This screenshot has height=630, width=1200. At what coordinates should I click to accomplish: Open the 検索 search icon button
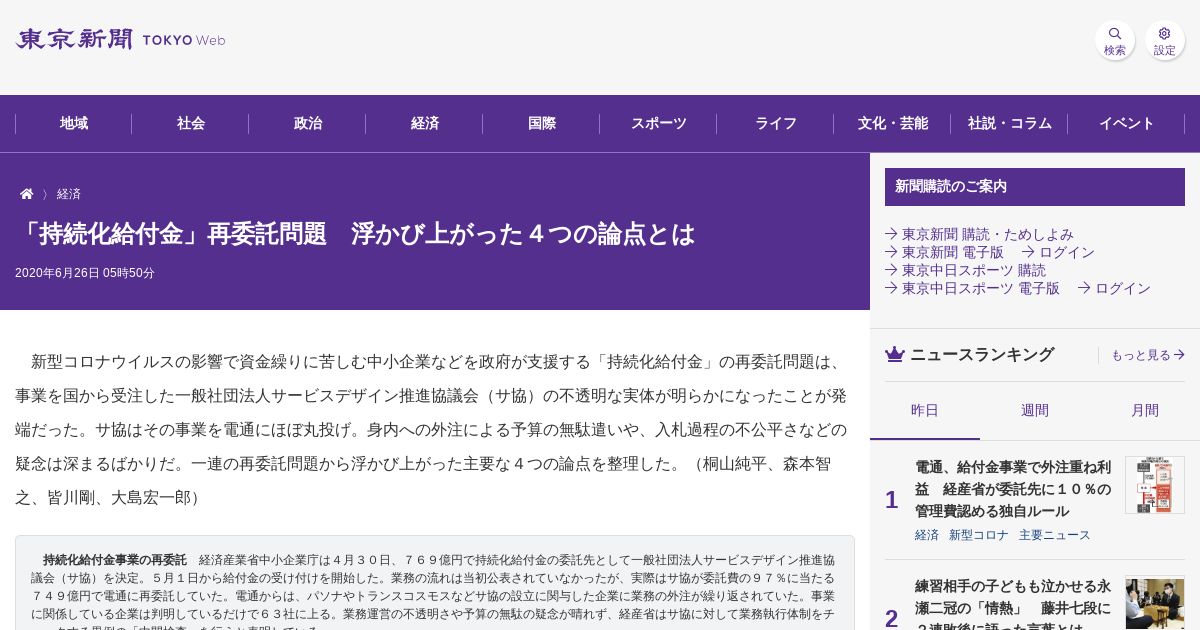[1115, 40]
